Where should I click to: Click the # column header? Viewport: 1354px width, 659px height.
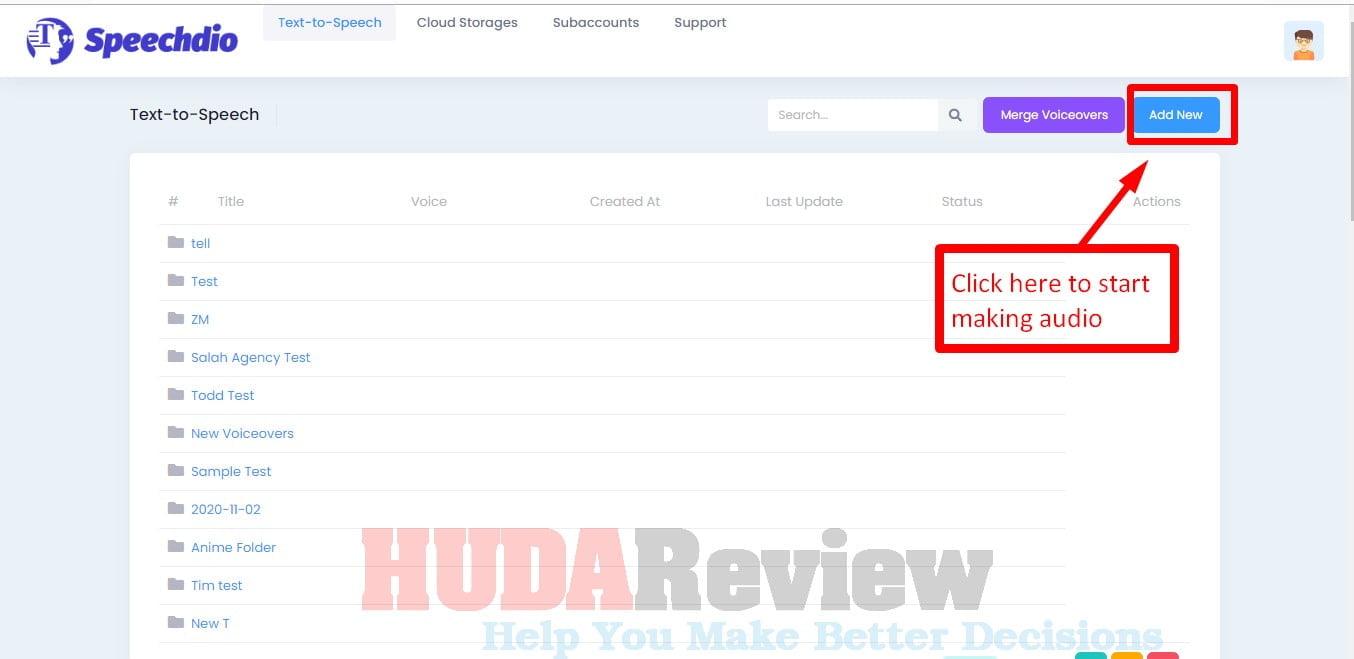point(173,201)
